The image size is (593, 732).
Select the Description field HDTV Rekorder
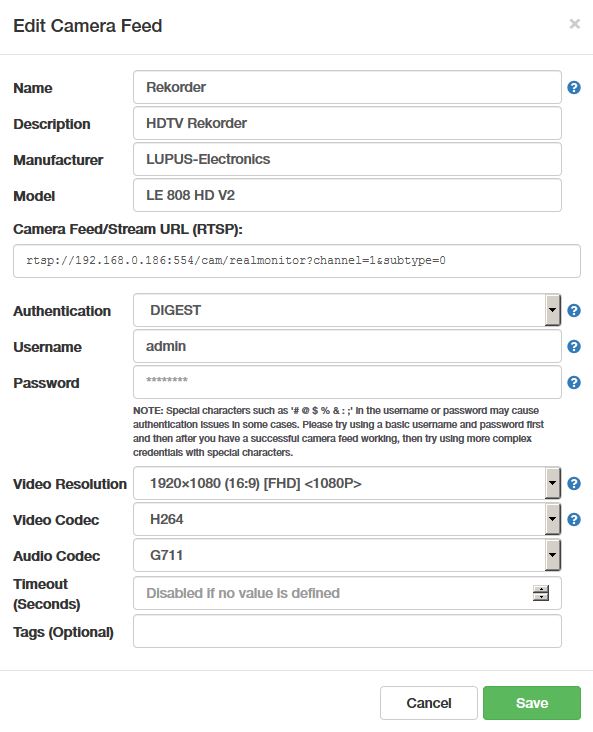tap(347, 123)
